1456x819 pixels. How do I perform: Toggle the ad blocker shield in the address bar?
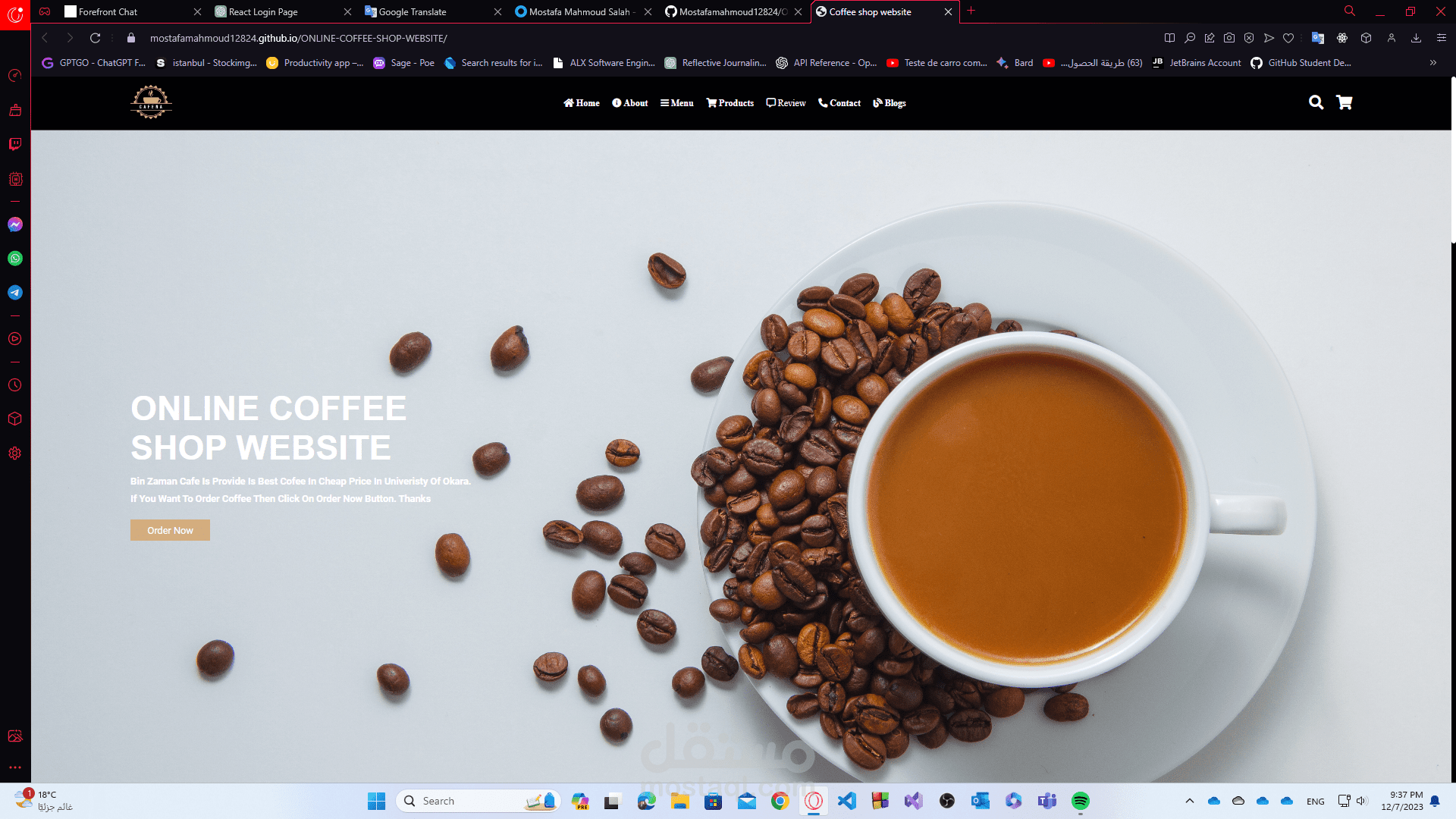coord(1249,37)
